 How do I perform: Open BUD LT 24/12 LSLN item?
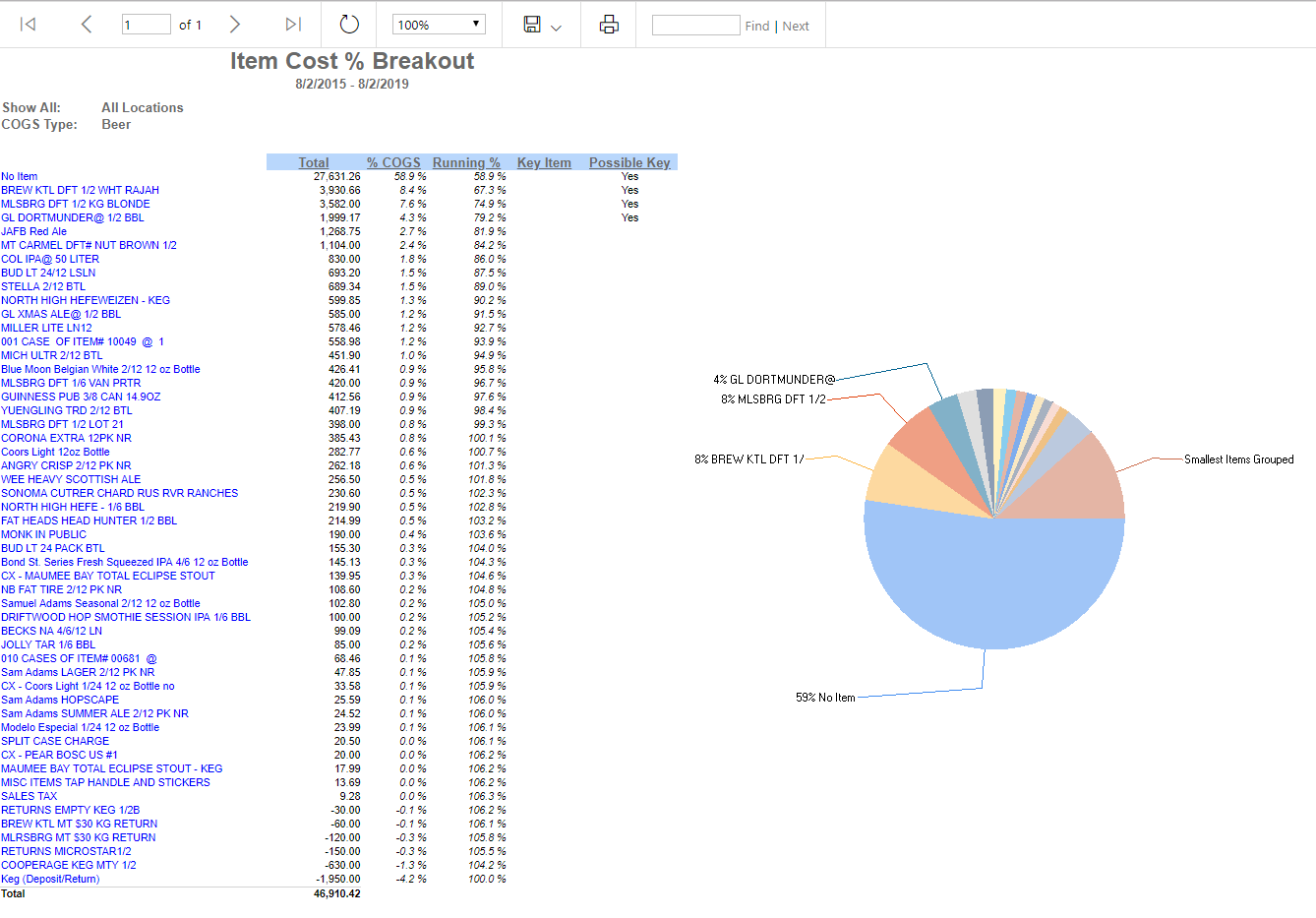click(48, 274)
